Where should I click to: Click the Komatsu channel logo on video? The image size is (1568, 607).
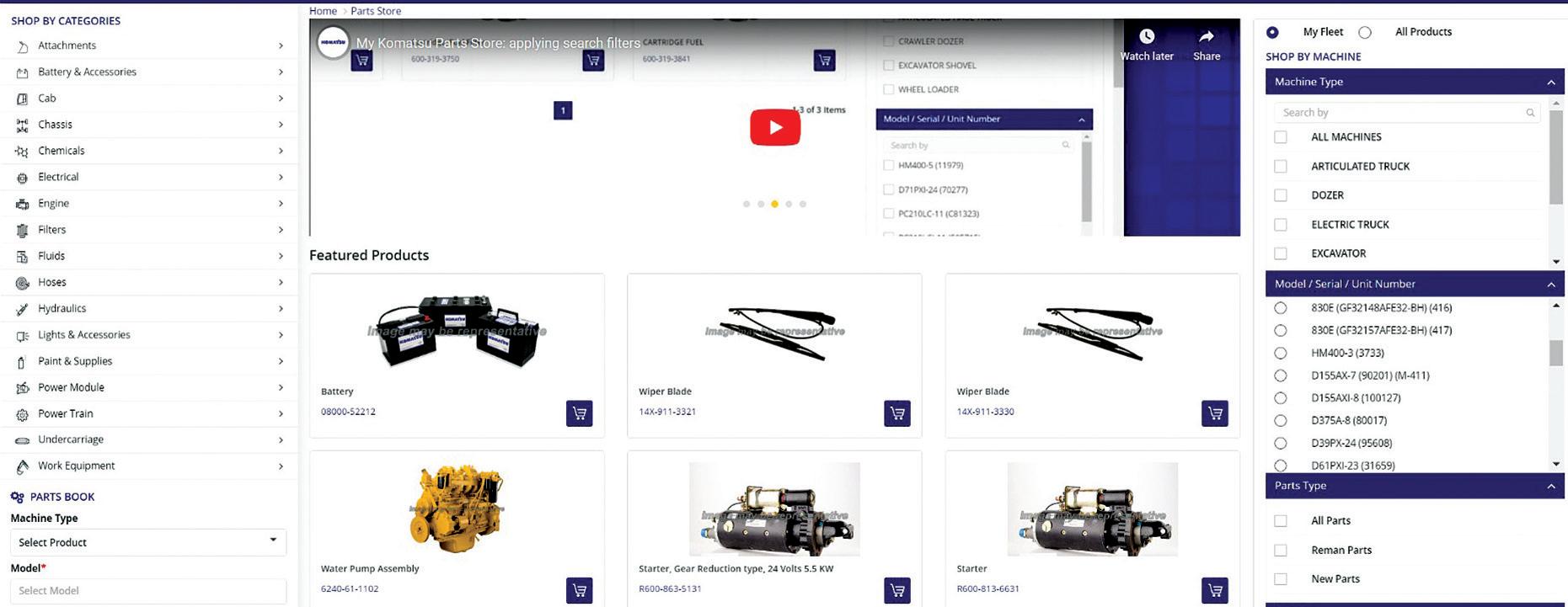pyautogui.click(x=333, y=42)
